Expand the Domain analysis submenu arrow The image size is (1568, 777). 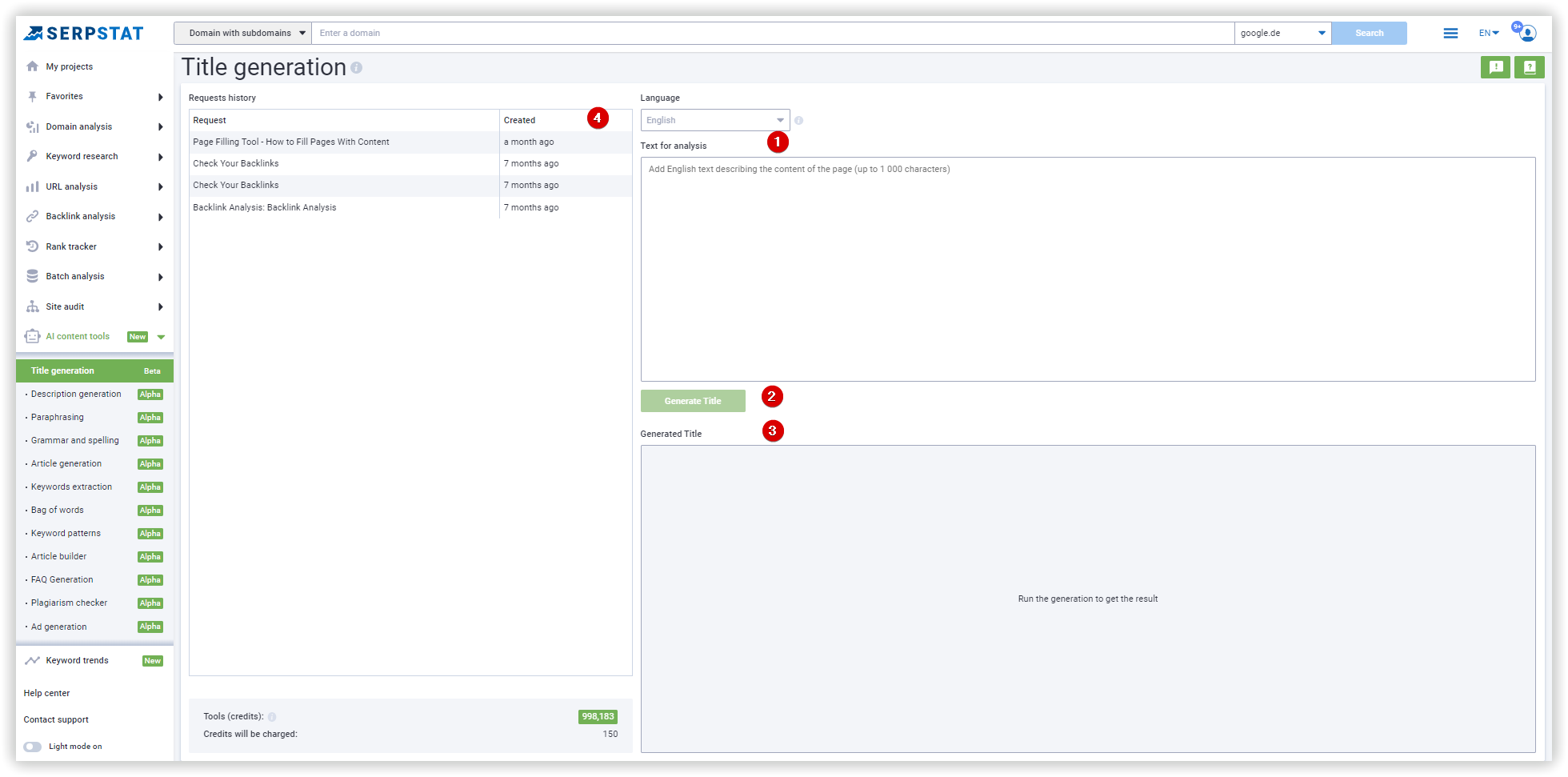[161, 126]
